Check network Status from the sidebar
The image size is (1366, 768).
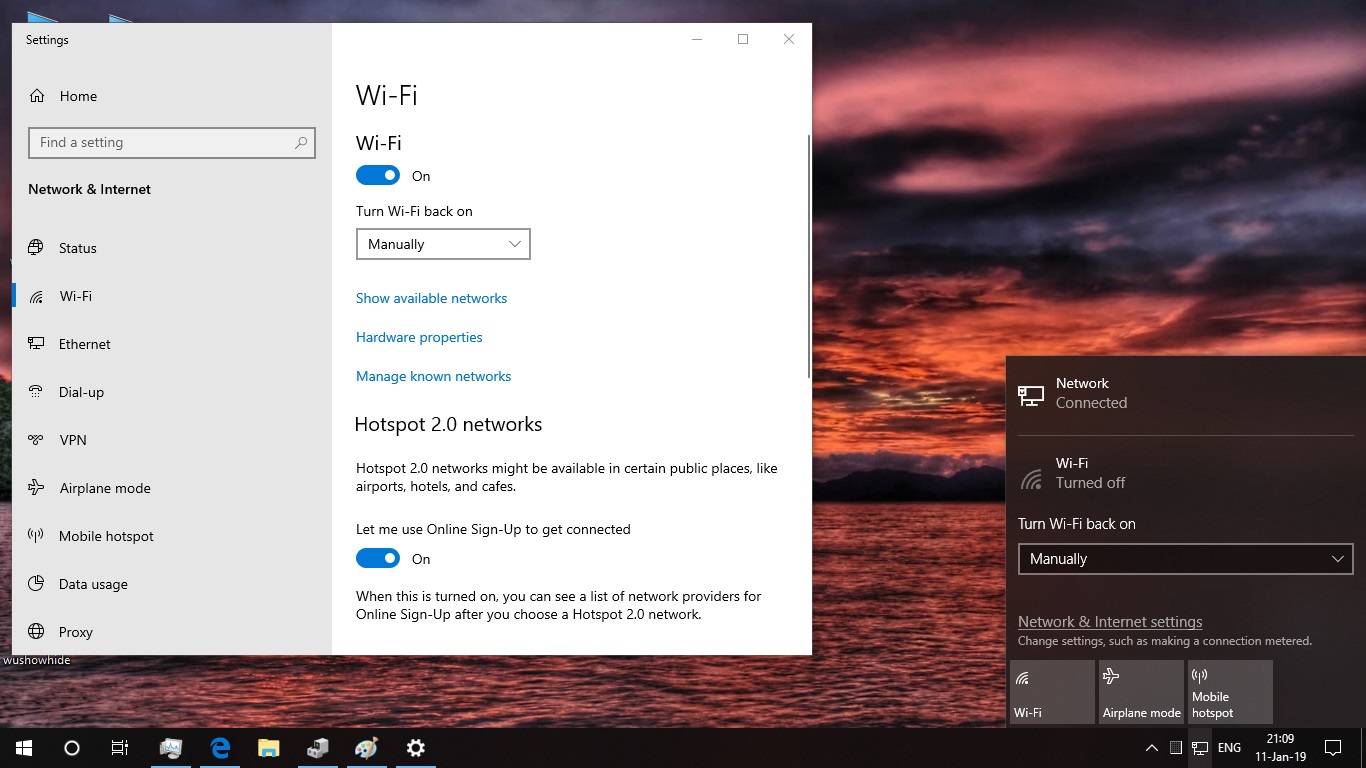click(x=78, y=248)
